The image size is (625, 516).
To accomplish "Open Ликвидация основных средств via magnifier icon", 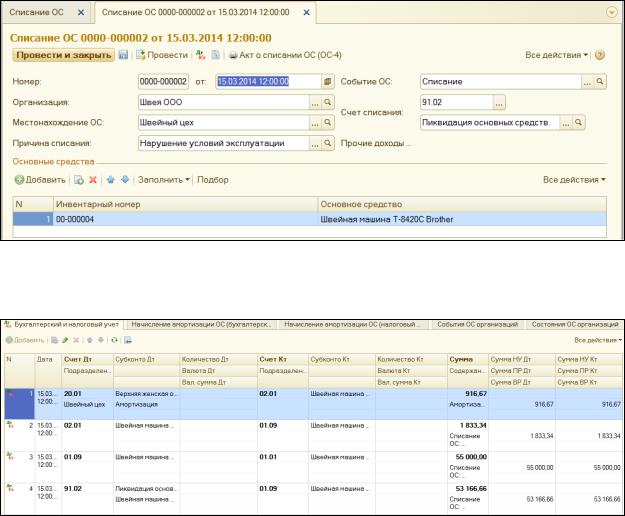I will [578, 123].
